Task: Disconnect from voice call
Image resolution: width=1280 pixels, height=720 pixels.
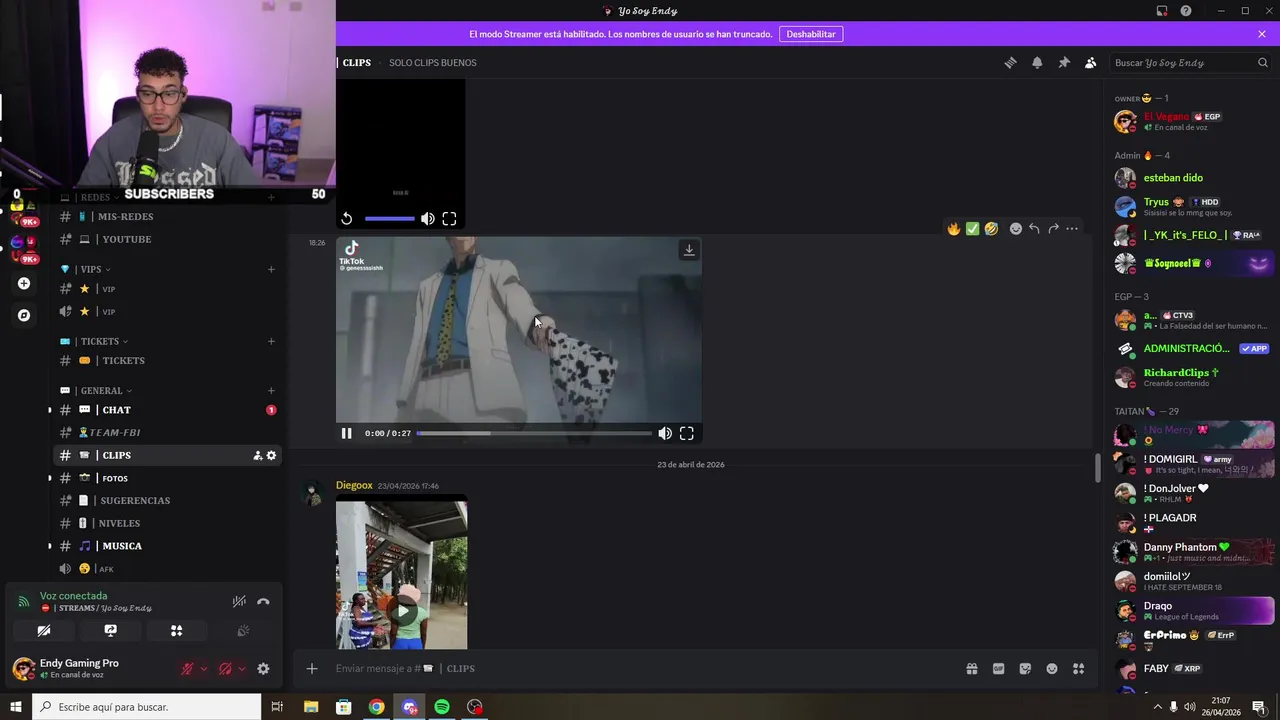Action: [x=263, y=602]
